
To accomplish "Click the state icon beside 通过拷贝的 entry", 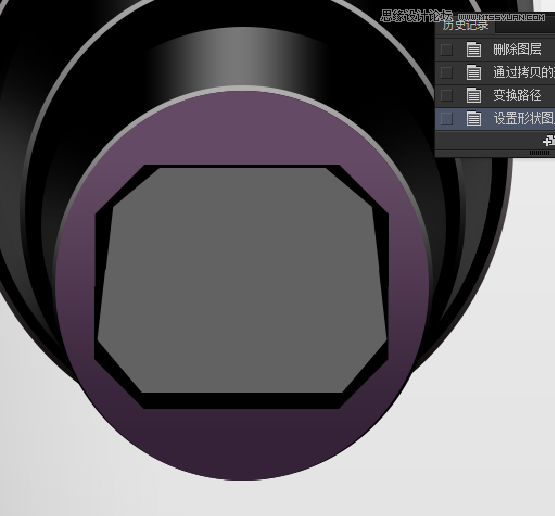I will pyautogui.click(x=474, y=73).
